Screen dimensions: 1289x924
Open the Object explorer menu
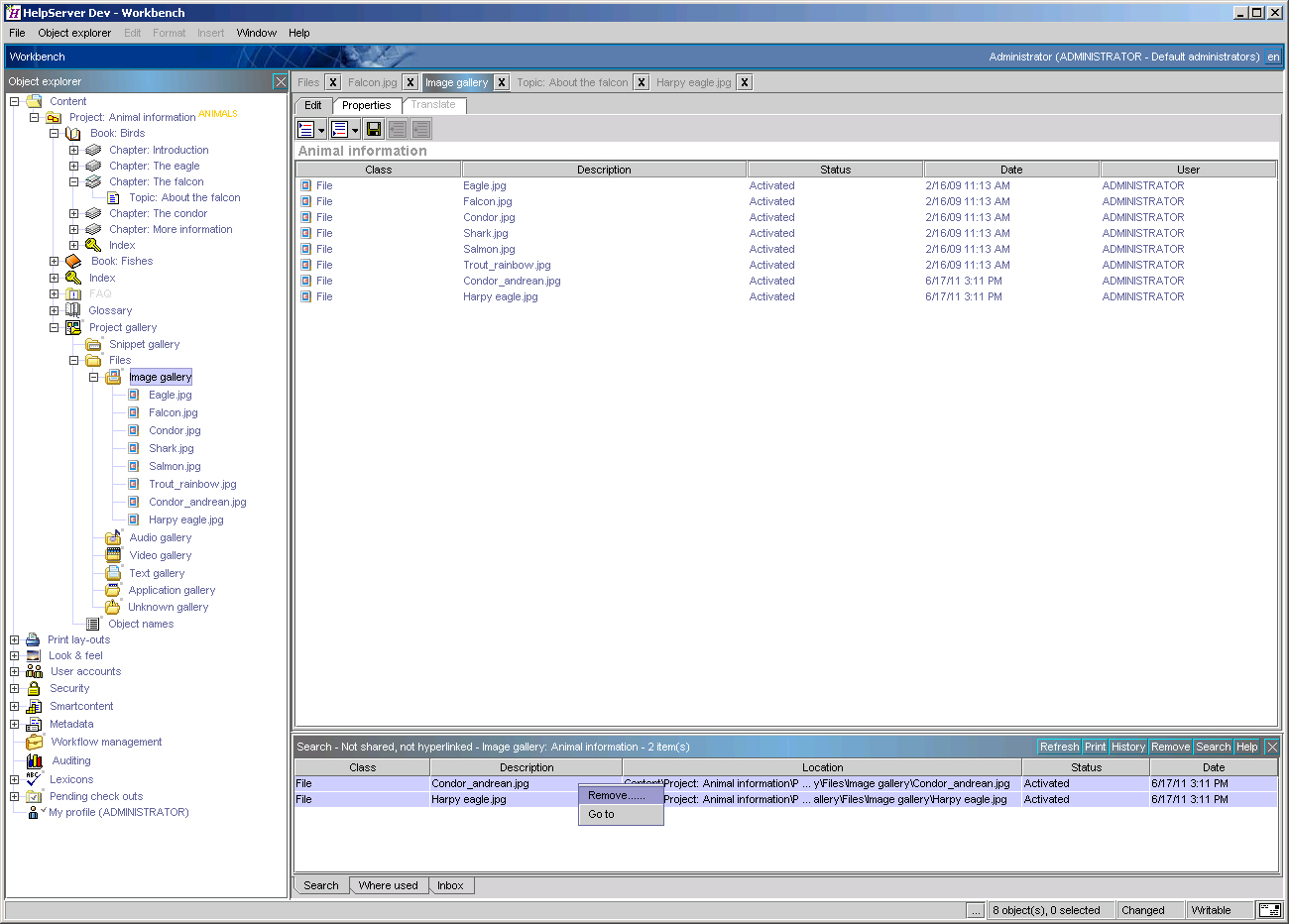point(74,32)
